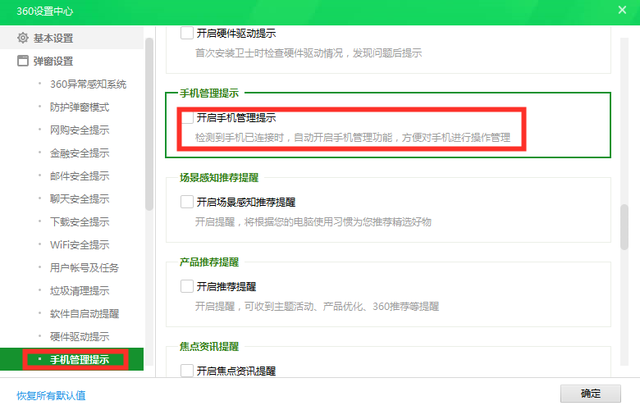
Task: Select 聊天安全提示 entry
Action: pyautogui.click(x=80, y=199)
